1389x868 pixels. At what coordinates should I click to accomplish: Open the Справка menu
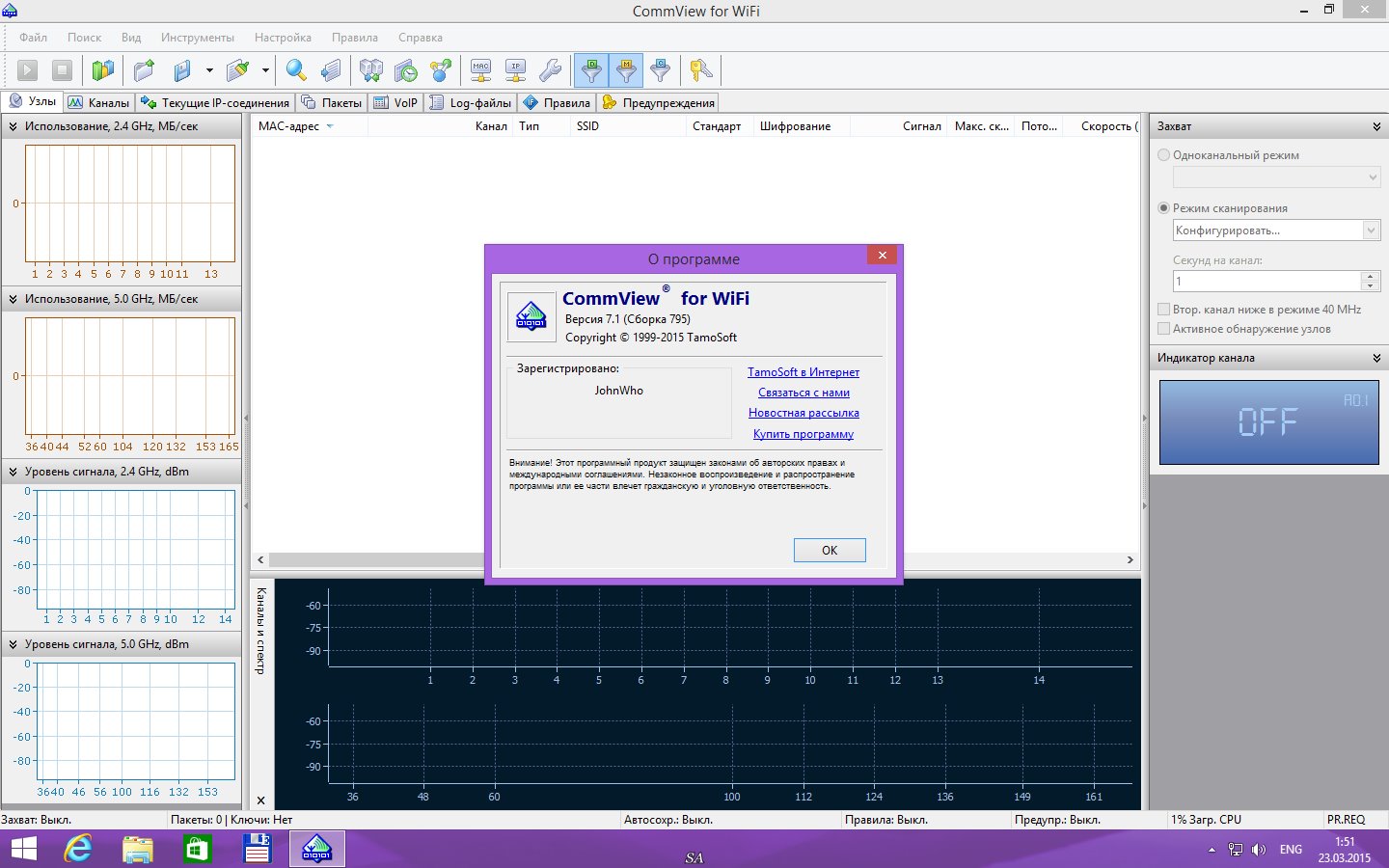pos(421,38)
